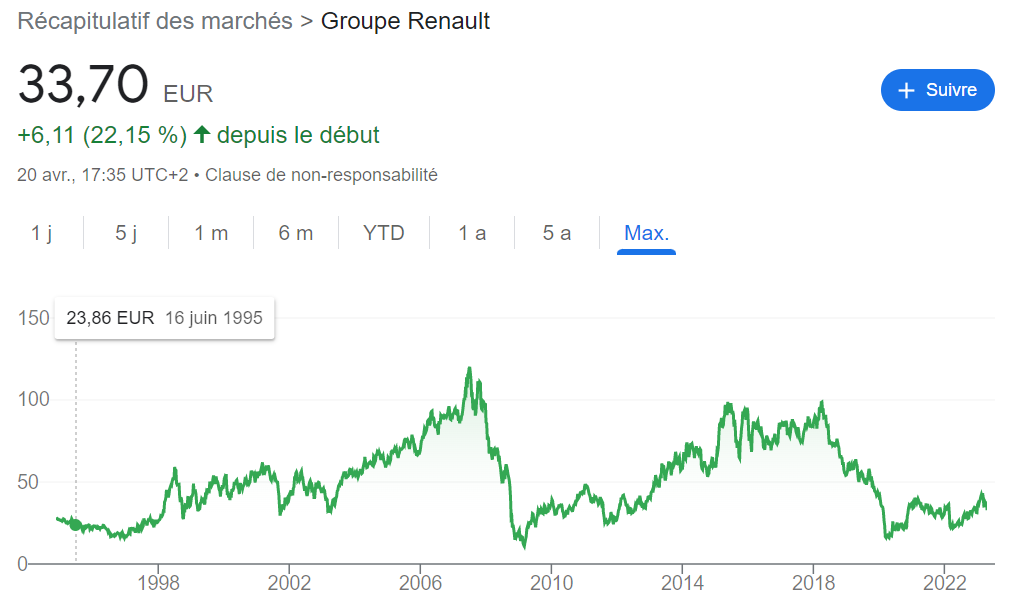
Task: Click the 33,70 current price value
Action: pos(84,85)
